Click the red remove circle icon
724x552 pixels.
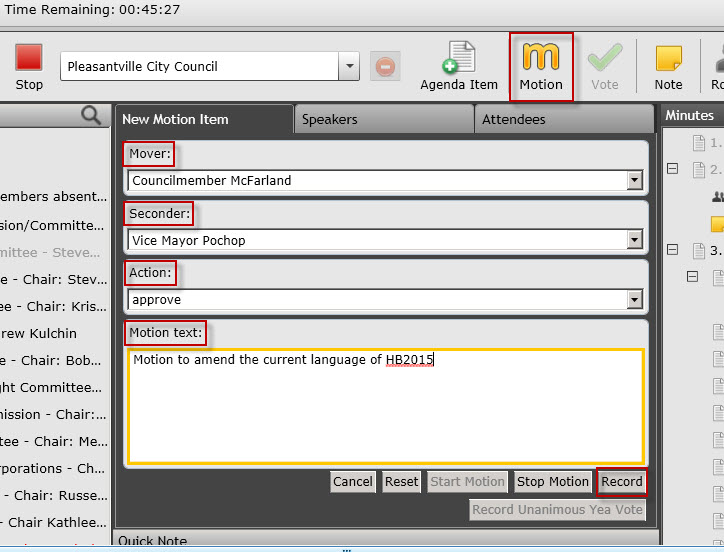pyautogui.click(x=383, y=67)
